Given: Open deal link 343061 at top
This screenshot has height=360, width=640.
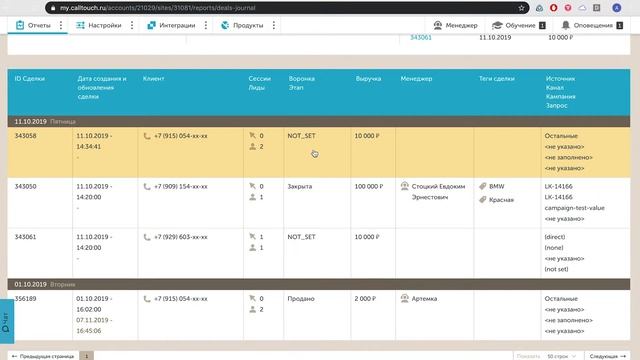Looking at the screenshot, I should tap(420, 38).
